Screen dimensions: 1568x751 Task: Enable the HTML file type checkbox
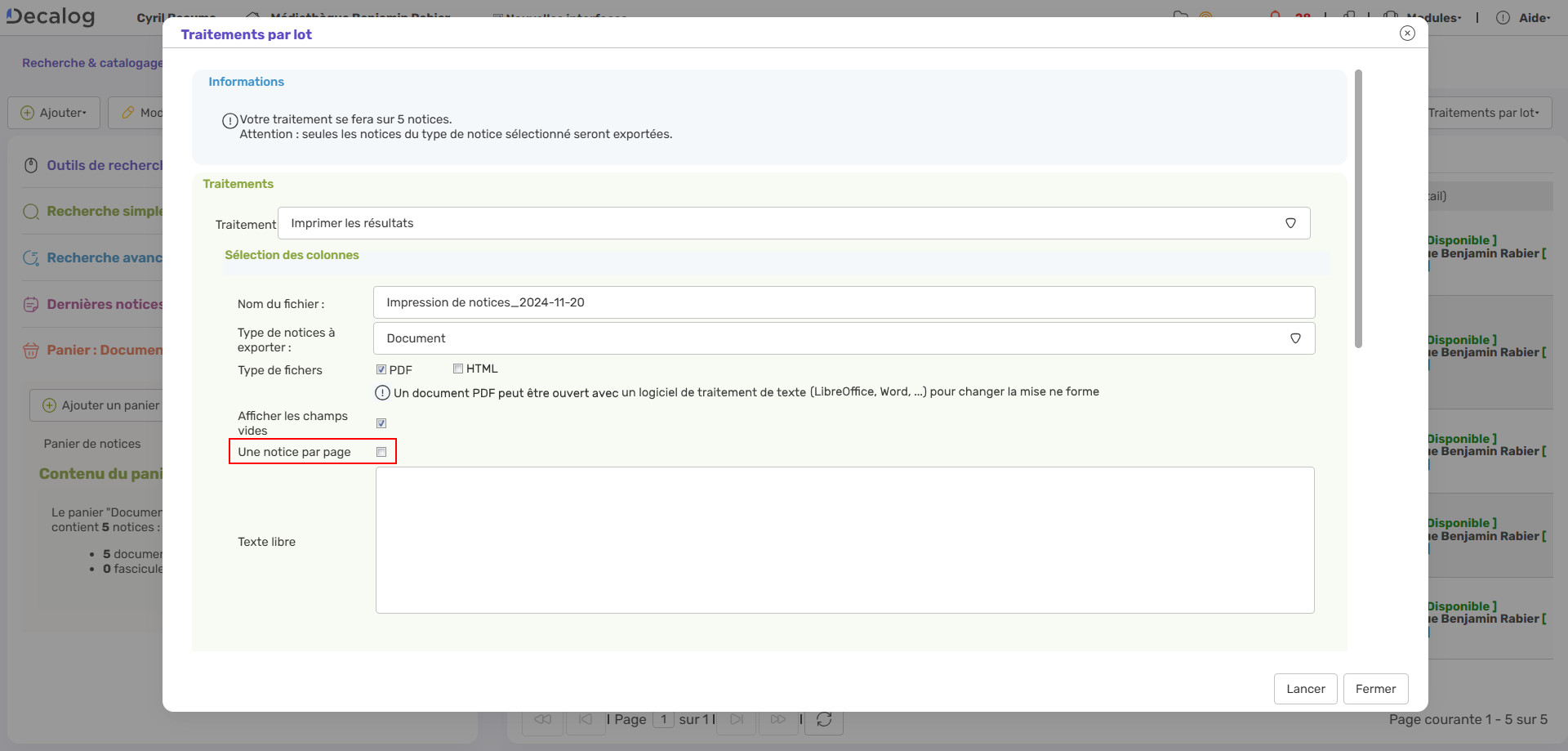457,368
